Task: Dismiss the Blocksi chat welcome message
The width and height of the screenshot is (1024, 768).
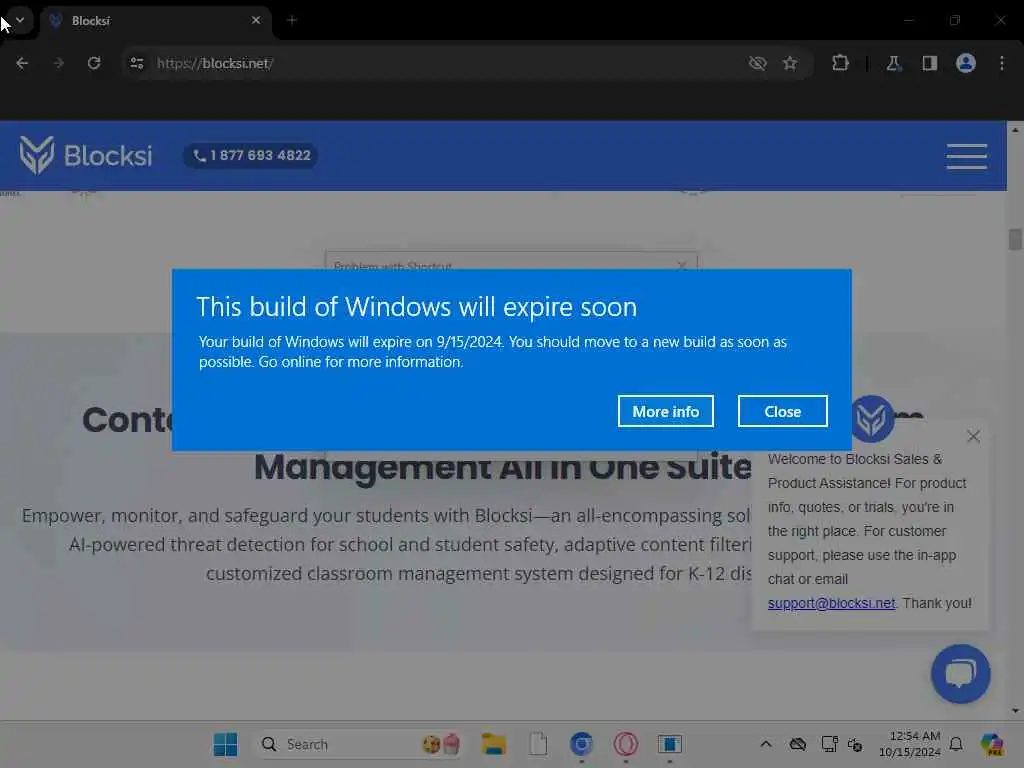Action: pyautogui.click(x=973, y=436)
